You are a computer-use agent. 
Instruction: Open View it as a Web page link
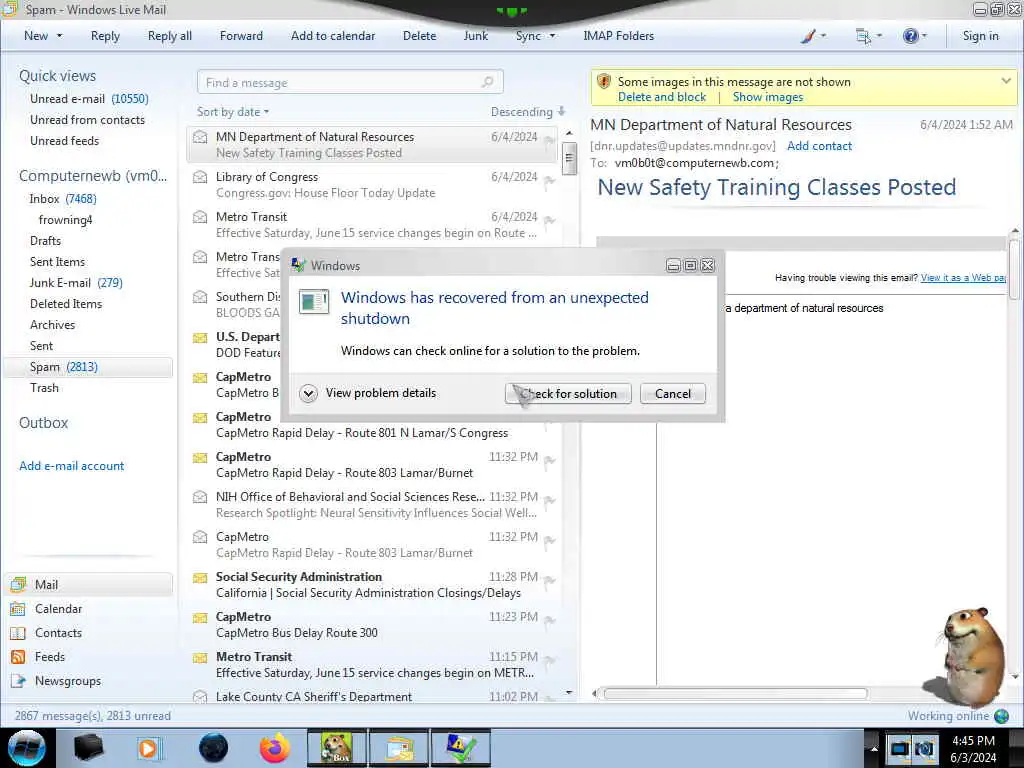point(963,278)
